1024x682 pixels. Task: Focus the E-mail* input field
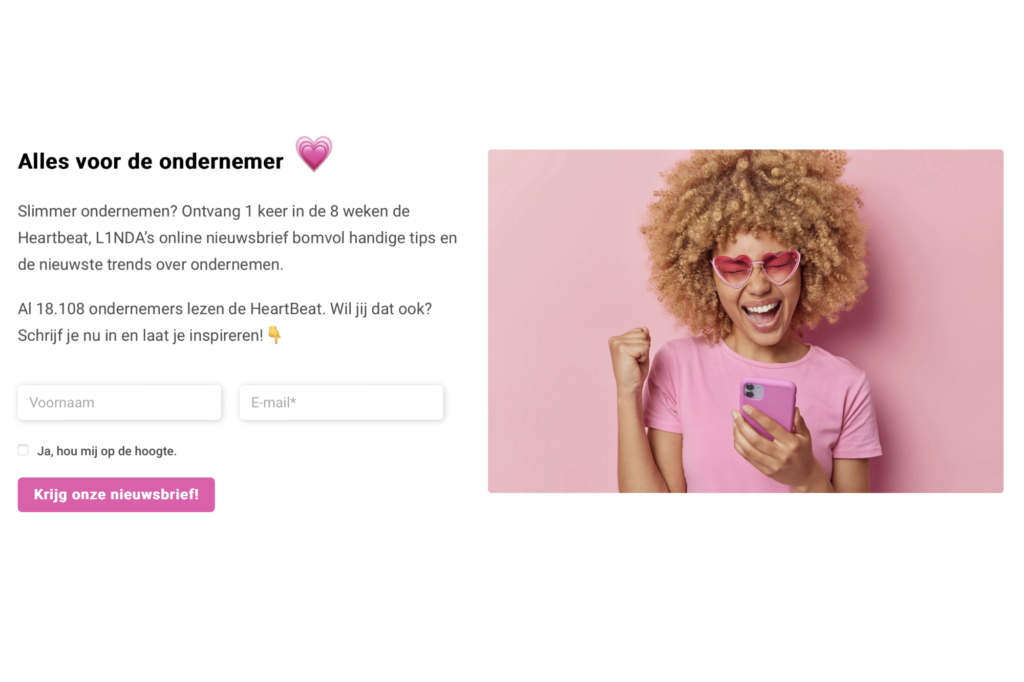point(342,402)
